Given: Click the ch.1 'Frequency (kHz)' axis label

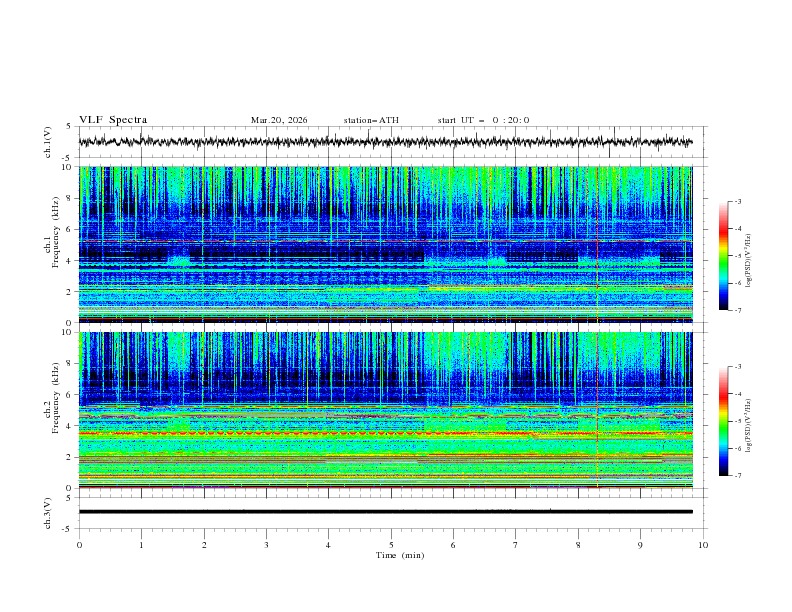Looking at the screenshot, I should (x=55, y=233).
